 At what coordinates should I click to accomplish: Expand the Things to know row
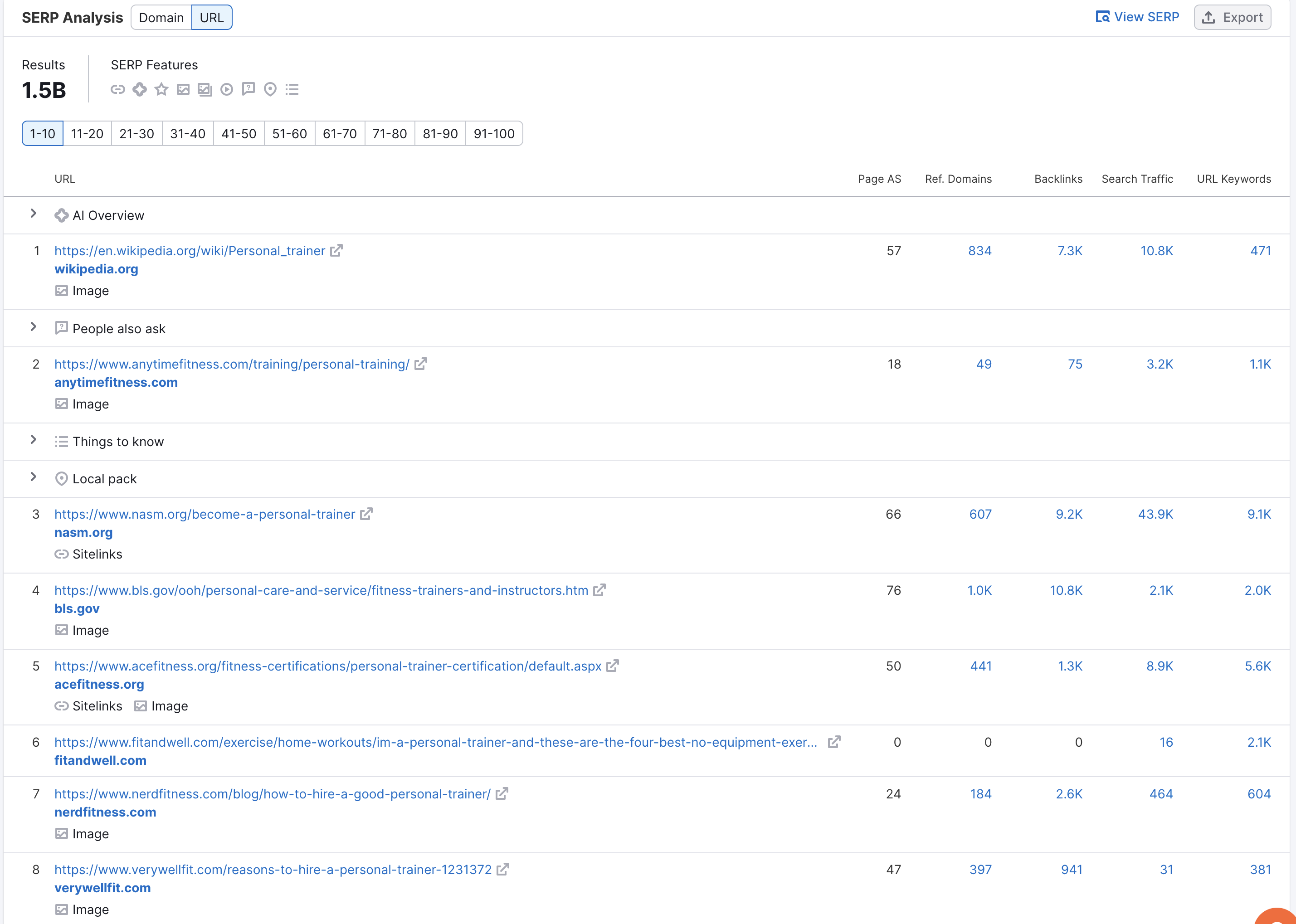34,440
